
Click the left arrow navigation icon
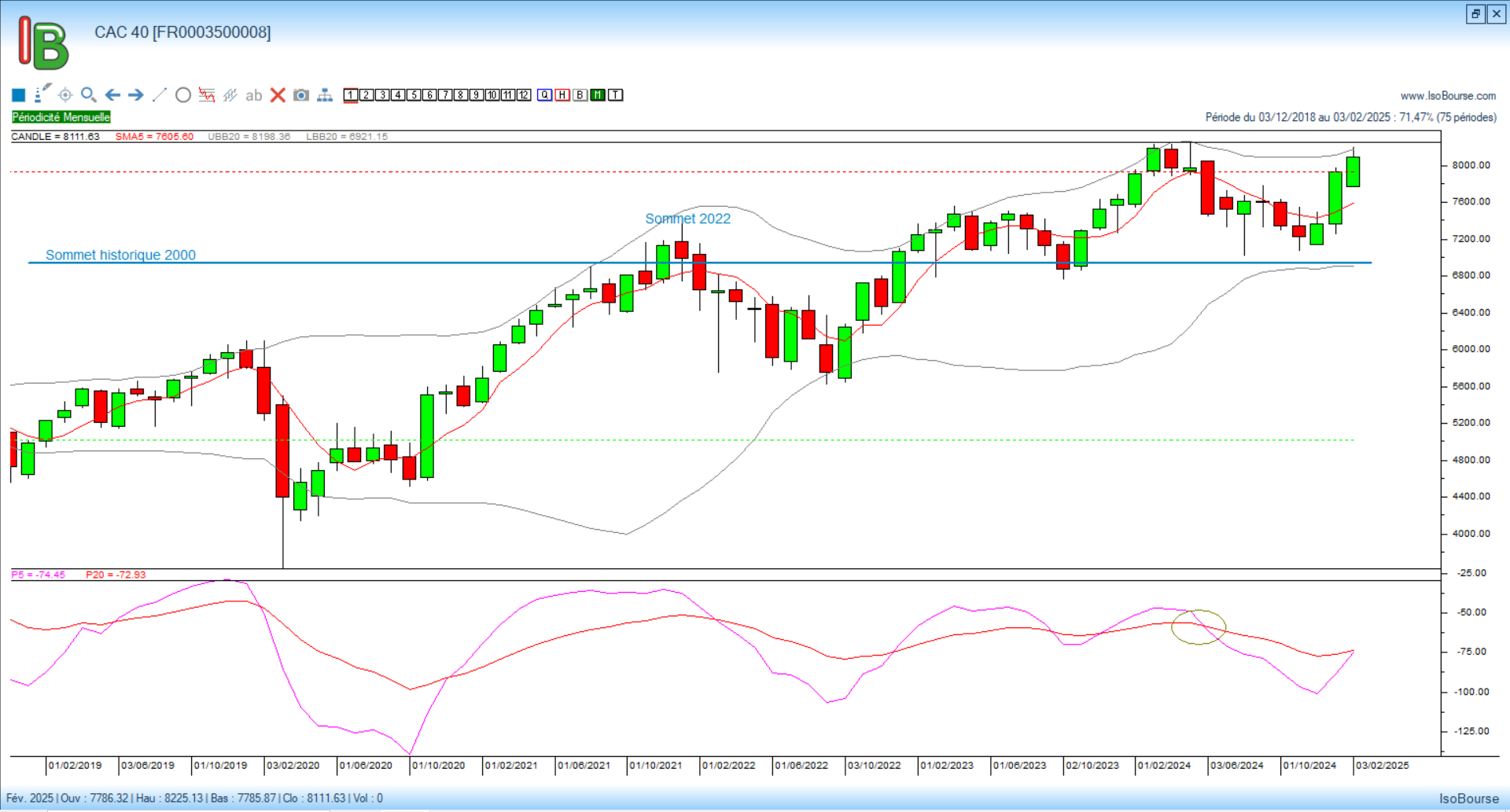[x=112, y=95]
